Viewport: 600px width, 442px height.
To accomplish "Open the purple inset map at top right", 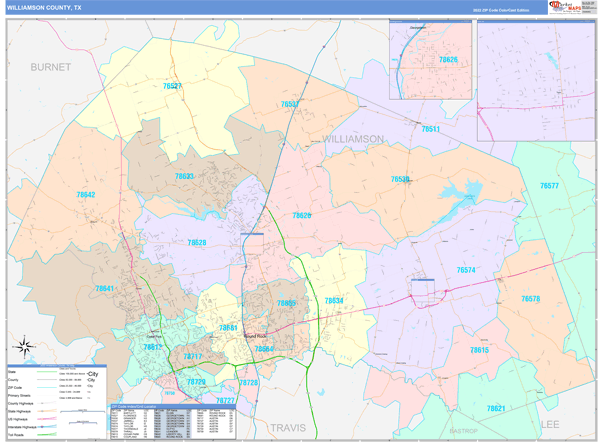I will 535,82.
